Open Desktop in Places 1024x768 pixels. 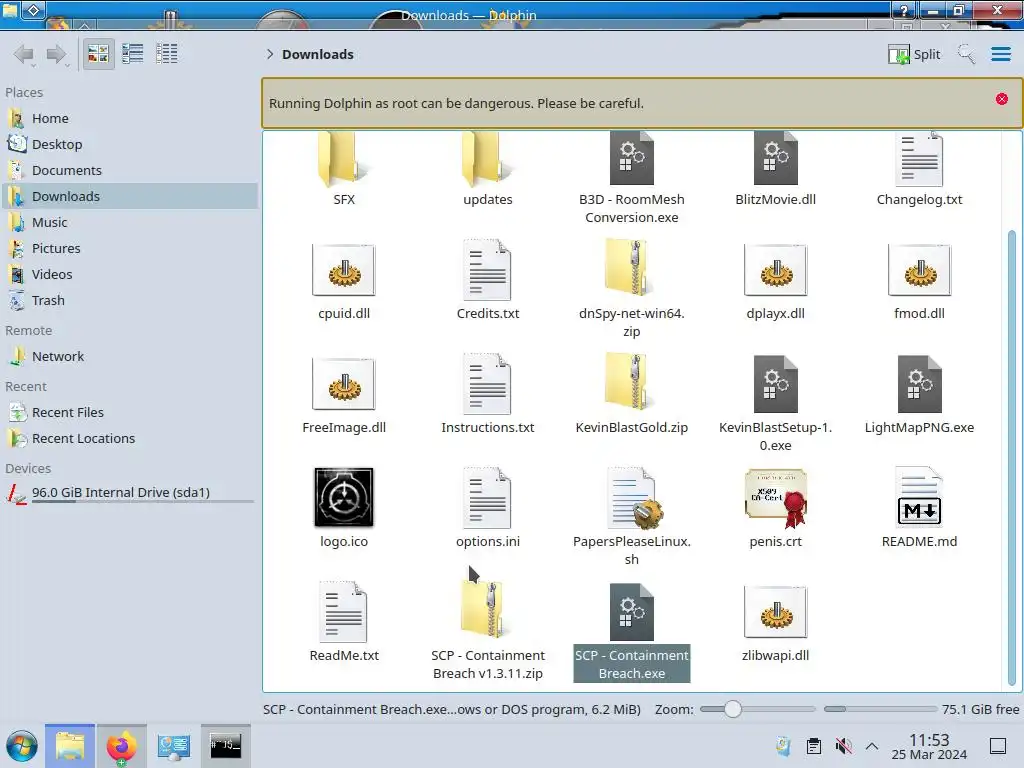coord(129,144)
